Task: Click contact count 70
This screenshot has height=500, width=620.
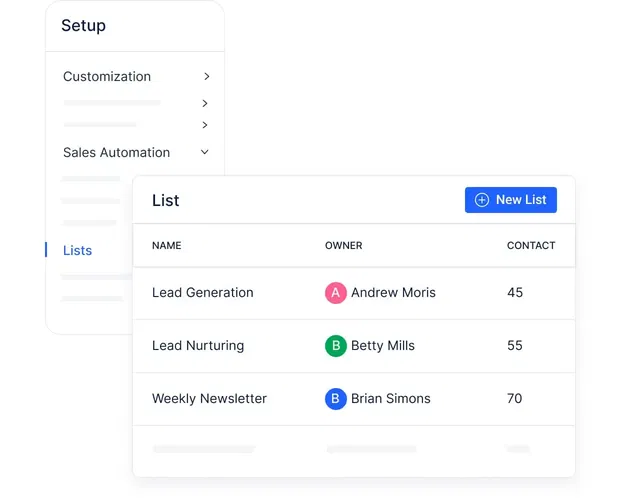Action: click(x=514, y=399)
